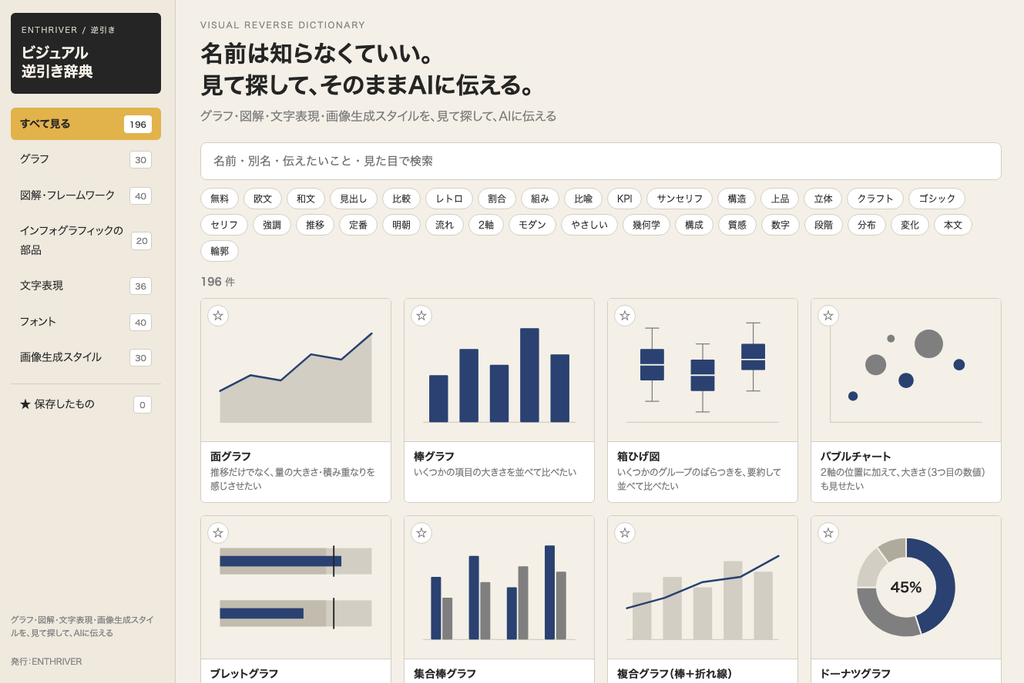Open the ドーナツグラフ 45% donut thumbnail
Viewport: 1024px width, 683px height.
pyautogui.click(x=906, y=588)
